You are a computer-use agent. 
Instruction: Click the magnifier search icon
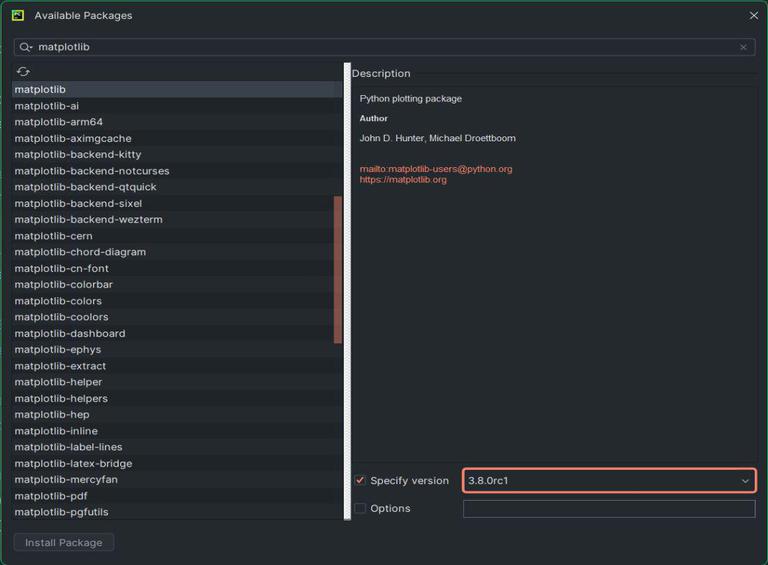coord(26,47)
